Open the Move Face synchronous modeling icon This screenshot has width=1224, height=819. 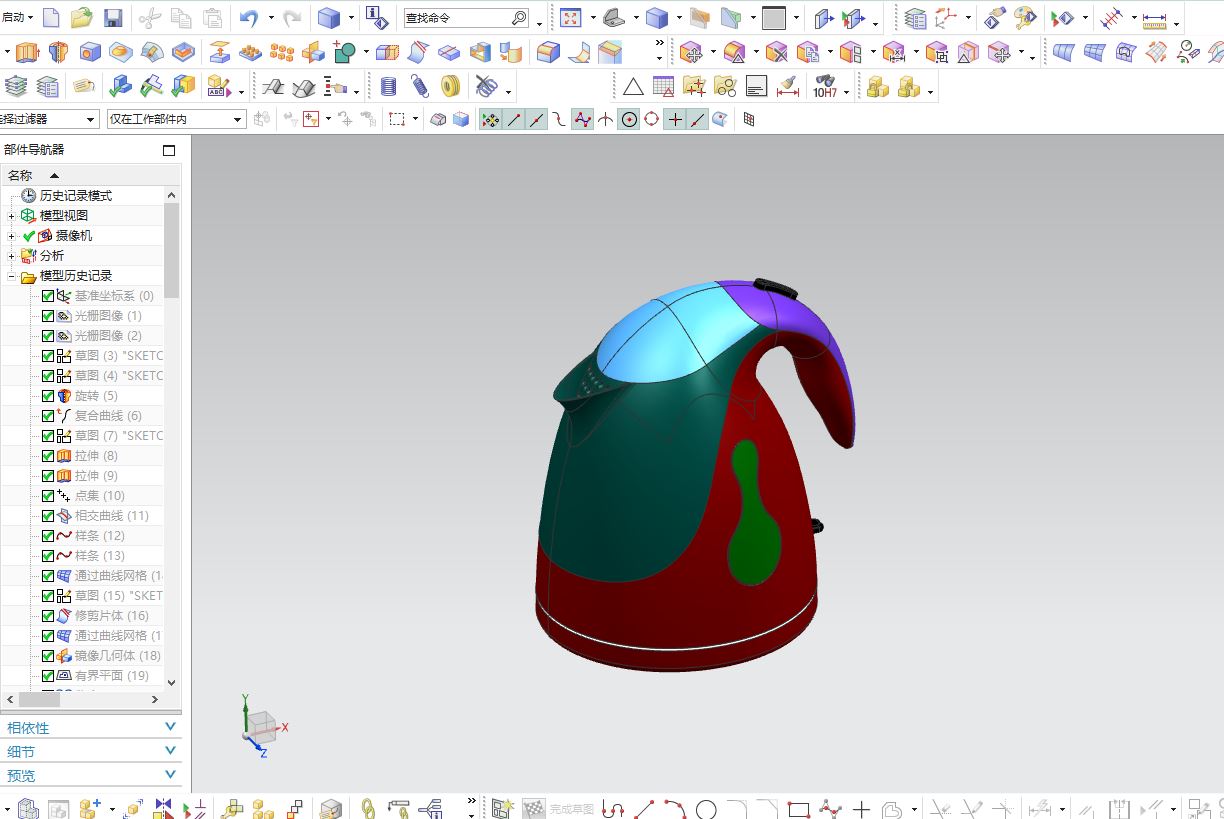691,52
